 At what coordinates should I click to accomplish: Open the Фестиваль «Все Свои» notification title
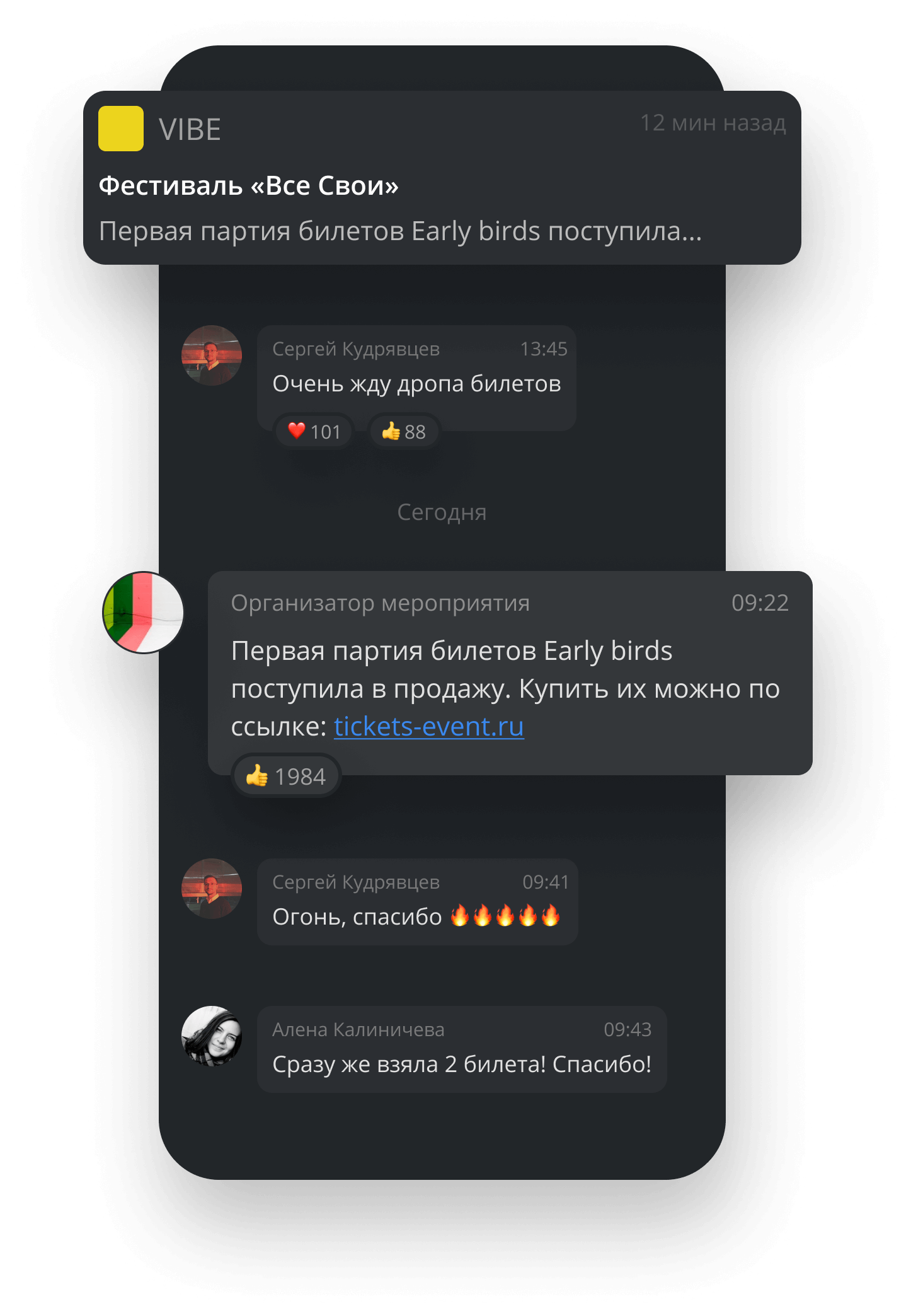(x=249, y=186)
